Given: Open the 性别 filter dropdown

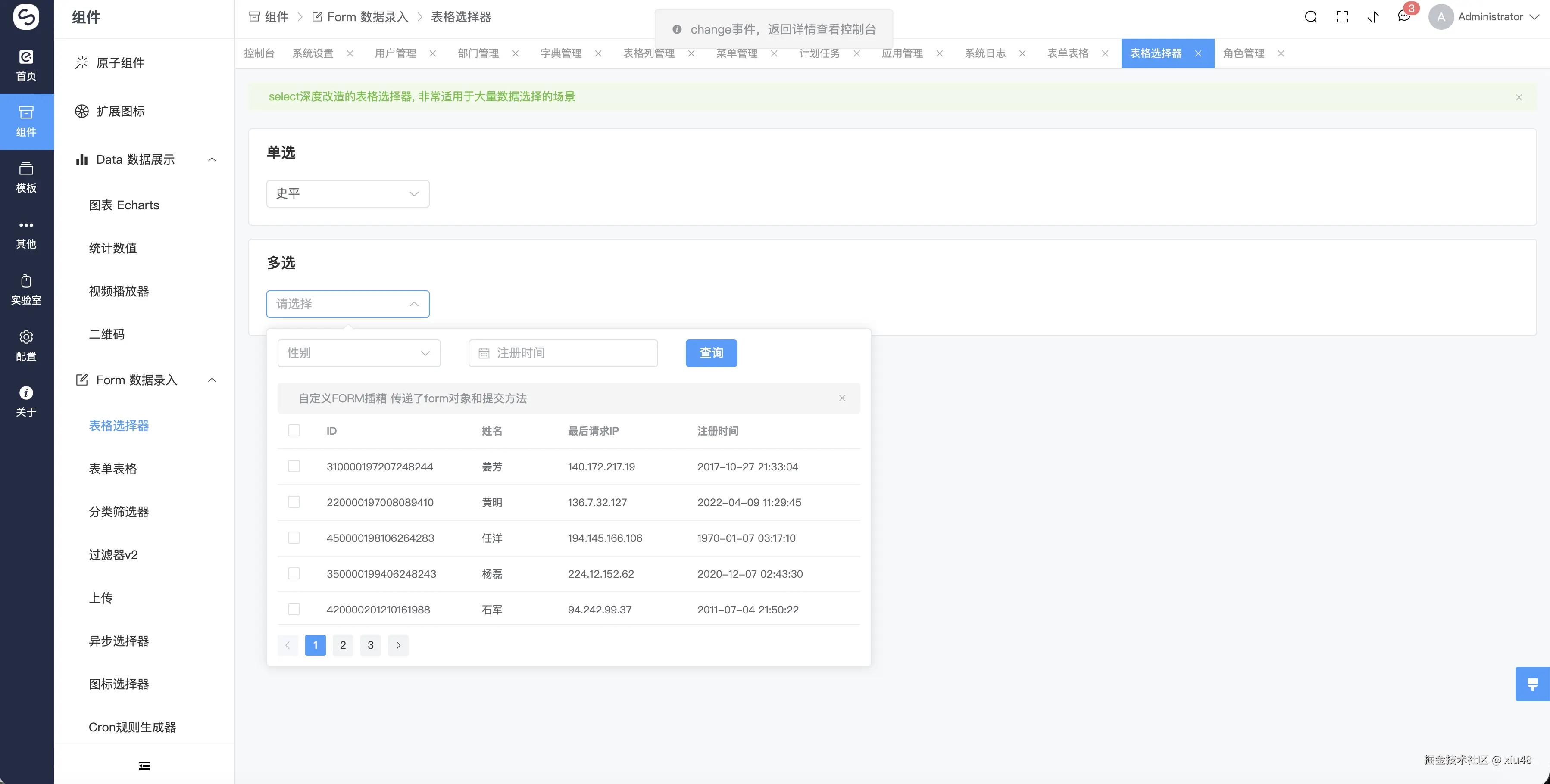Looking at the screenshot, I should point(359,353).
